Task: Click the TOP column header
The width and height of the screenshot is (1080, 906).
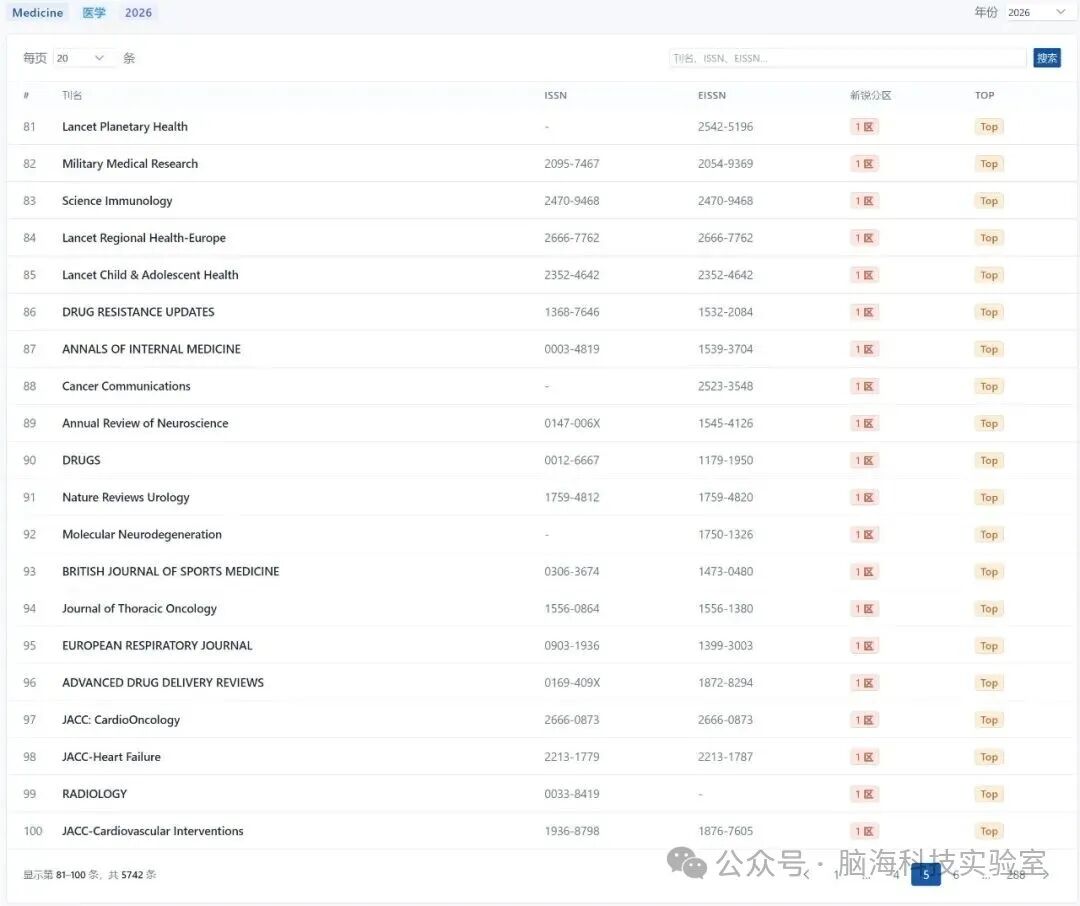Action: pos(984,95)
